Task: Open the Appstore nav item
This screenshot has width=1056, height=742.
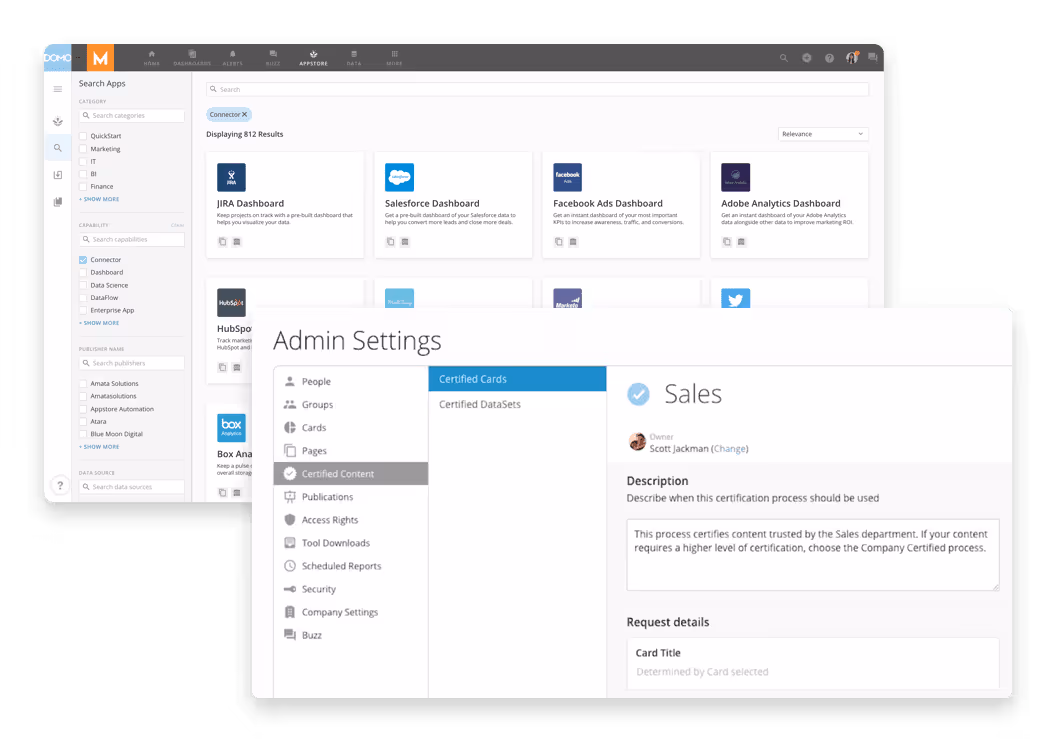Action: pyautogui.click(x=313, y=58)
